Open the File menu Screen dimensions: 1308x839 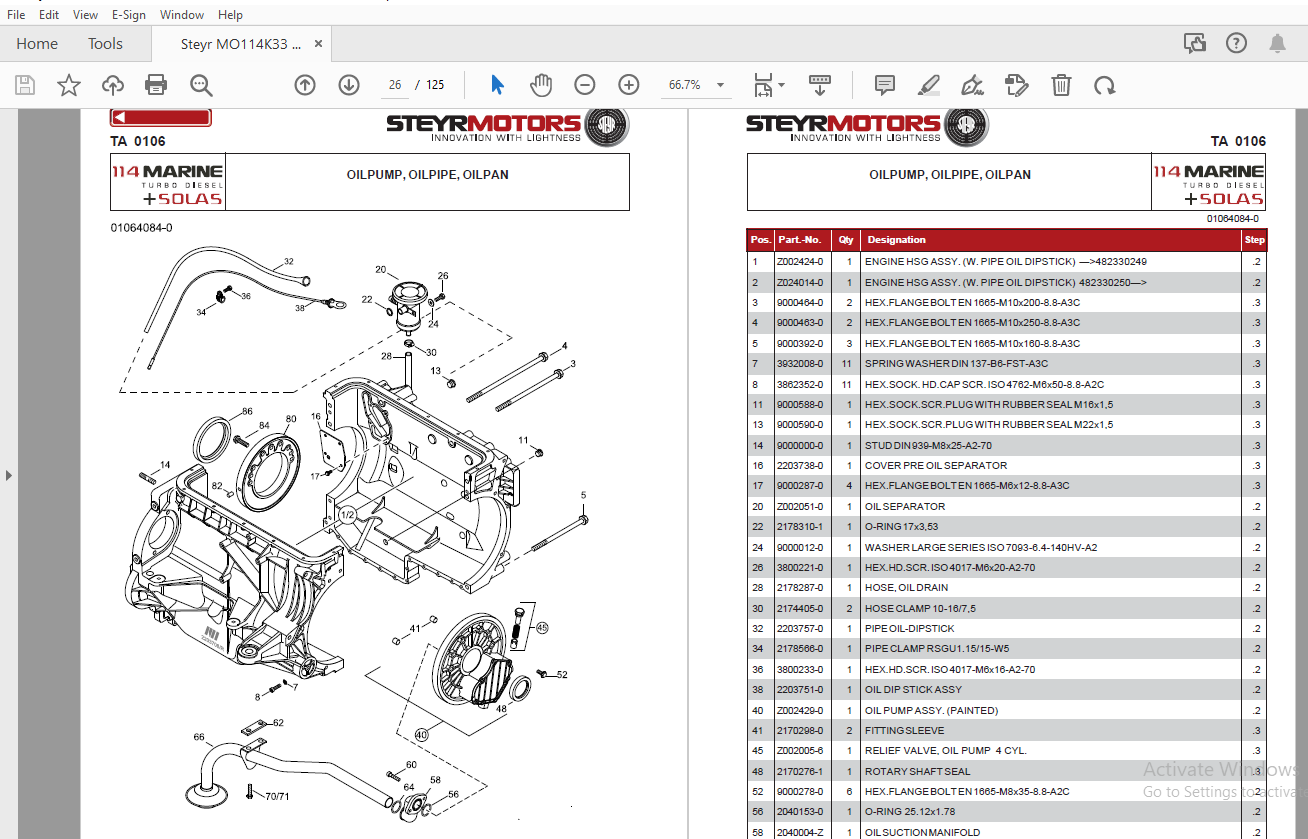click(16, 15)
